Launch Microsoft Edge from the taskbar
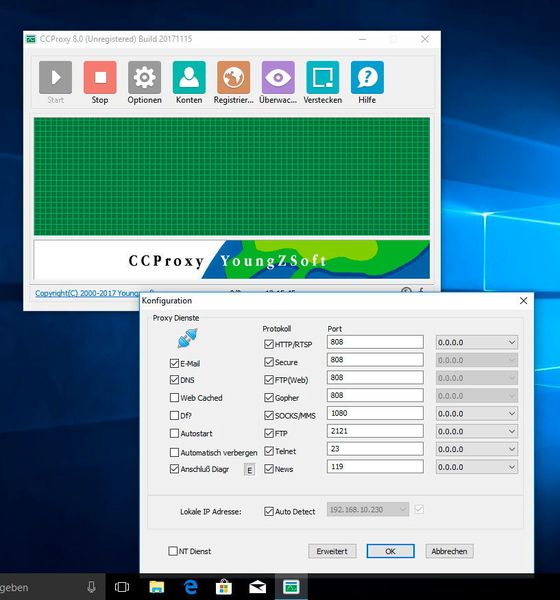 click(190, 587)
